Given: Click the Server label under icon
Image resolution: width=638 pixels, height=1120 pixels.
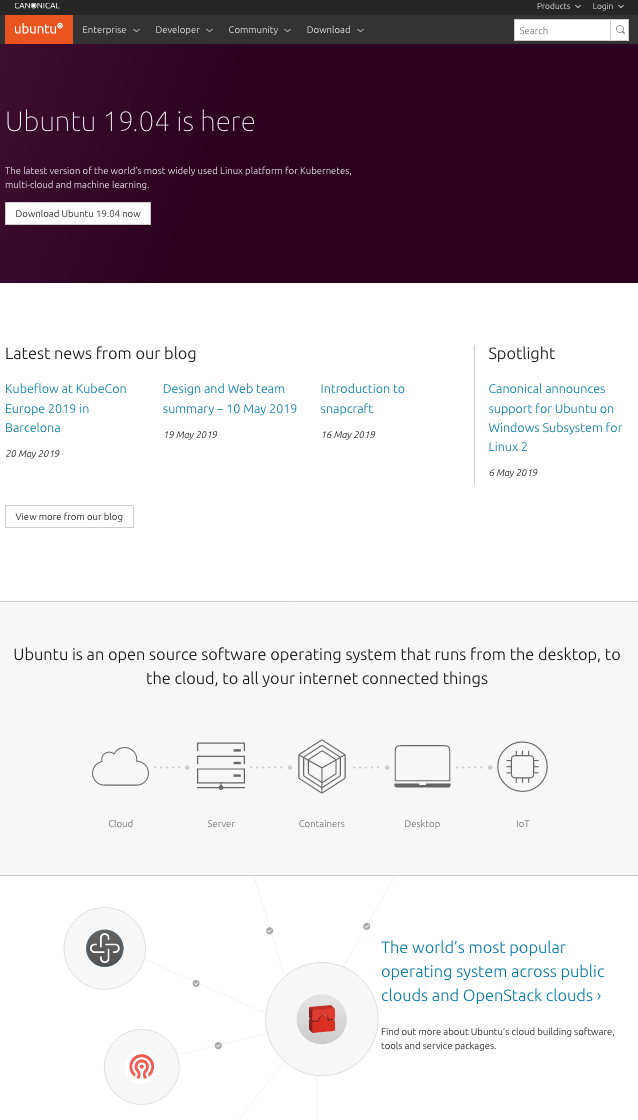Looking at the screenshot, I should pyautogui.click(x=221, y=824).
